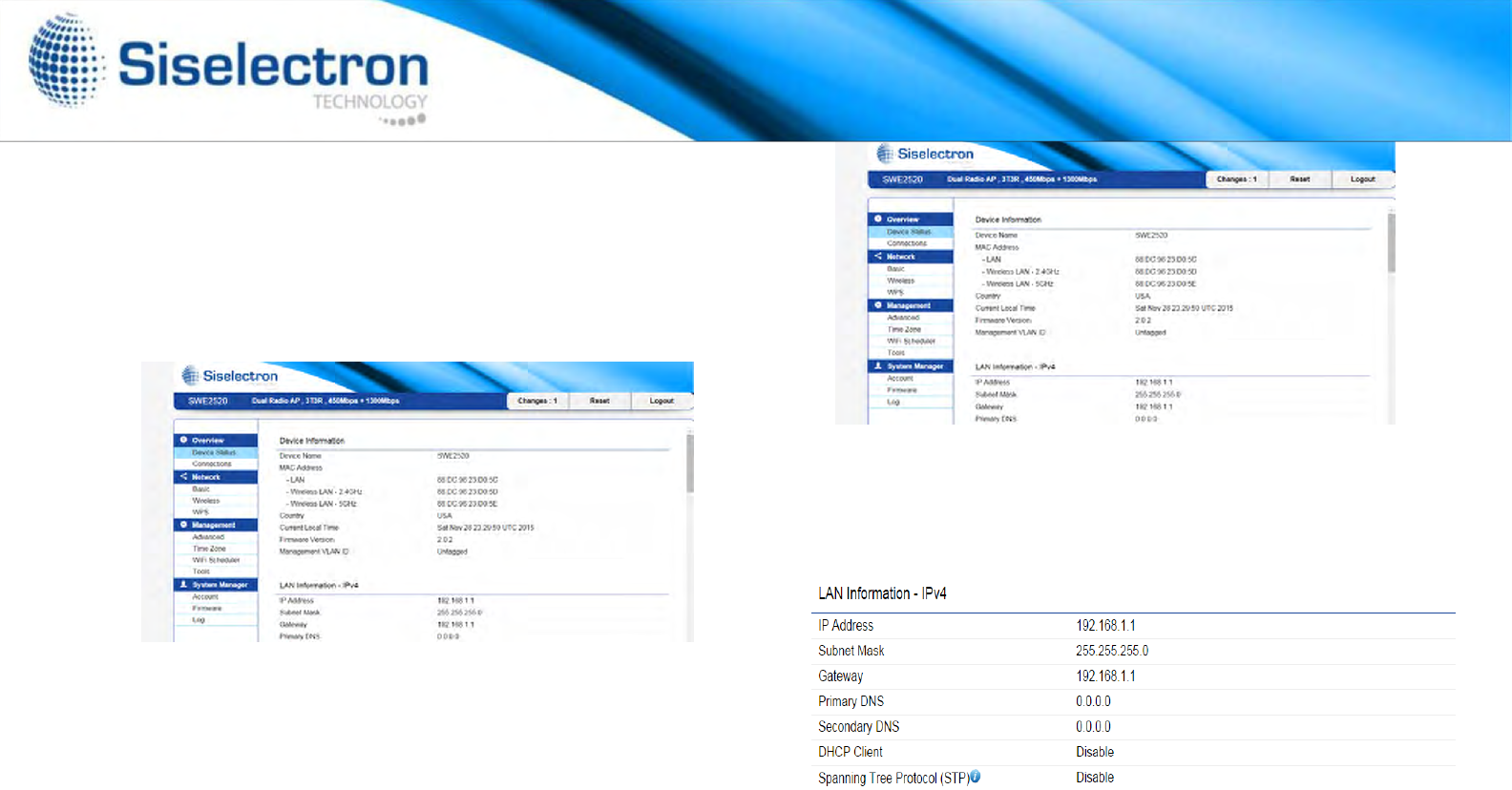
Task: Click the large 'LAN Information - IPv4' heading
Action: 882,593
